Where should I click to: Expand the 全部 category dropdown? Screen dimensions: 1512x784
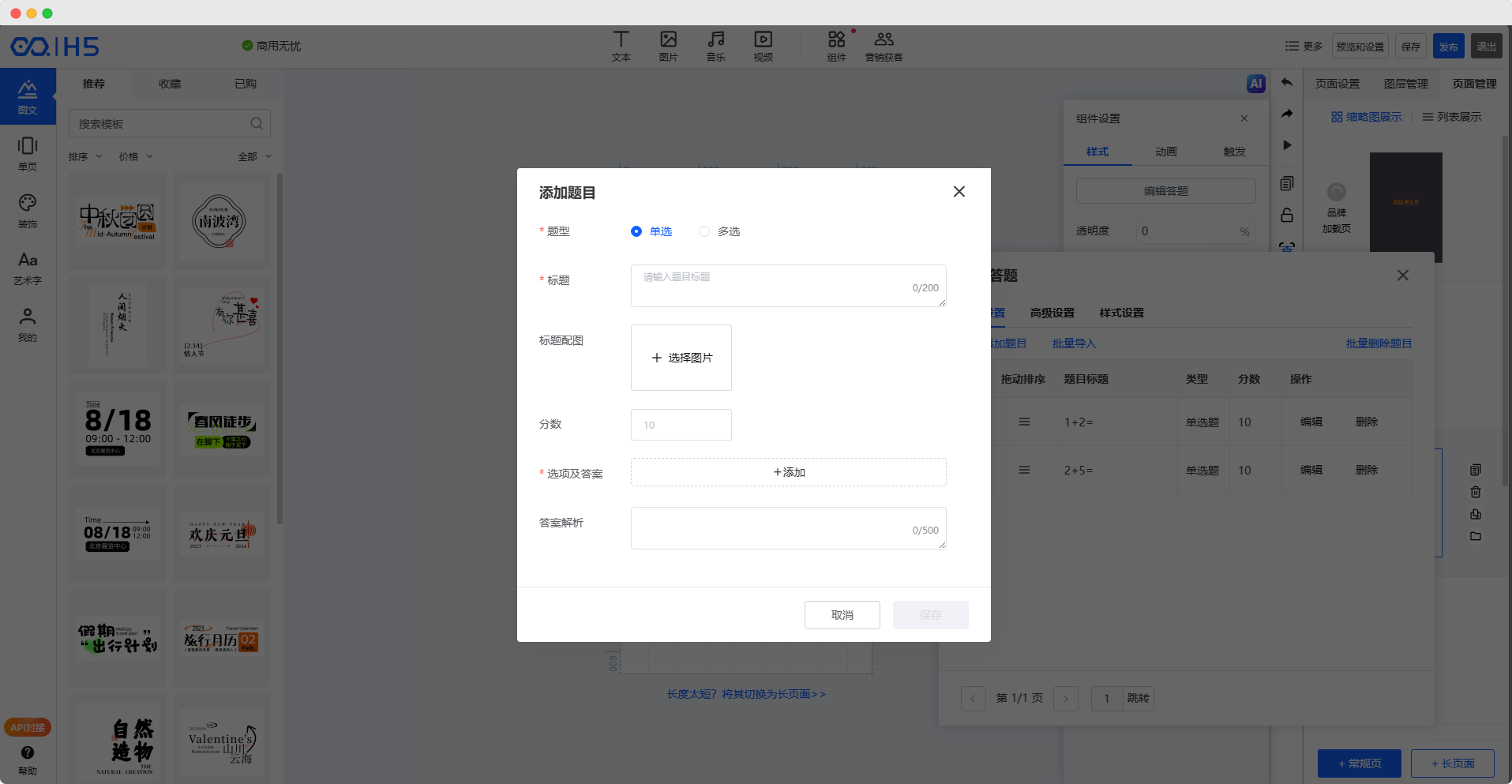tap(254, 157)
